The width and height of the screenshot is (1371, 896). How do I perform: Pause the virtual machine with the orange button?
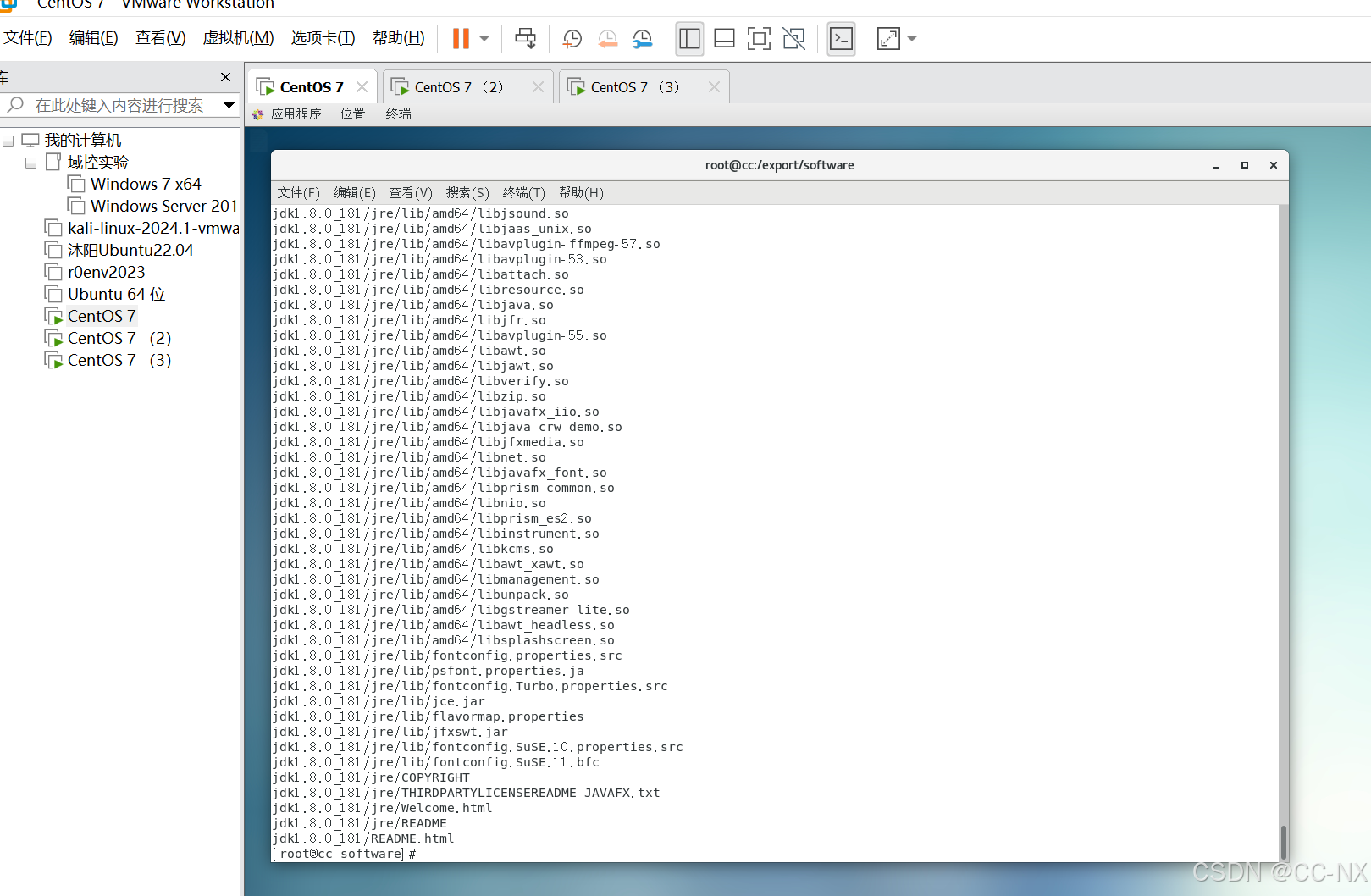coord(461,38)
